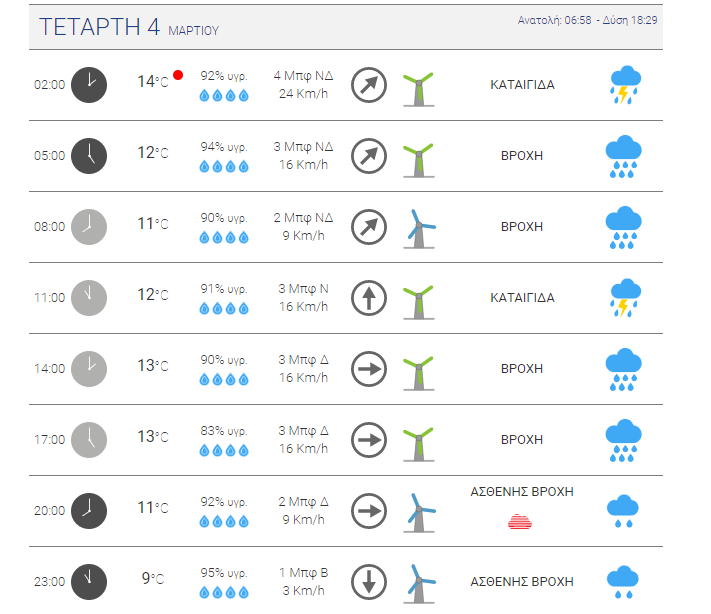The width and height of the screenshot is (711, 614).
Task: Click the 3 Μποφ Δ wind text at 17:00
Action: pos(303,431)
